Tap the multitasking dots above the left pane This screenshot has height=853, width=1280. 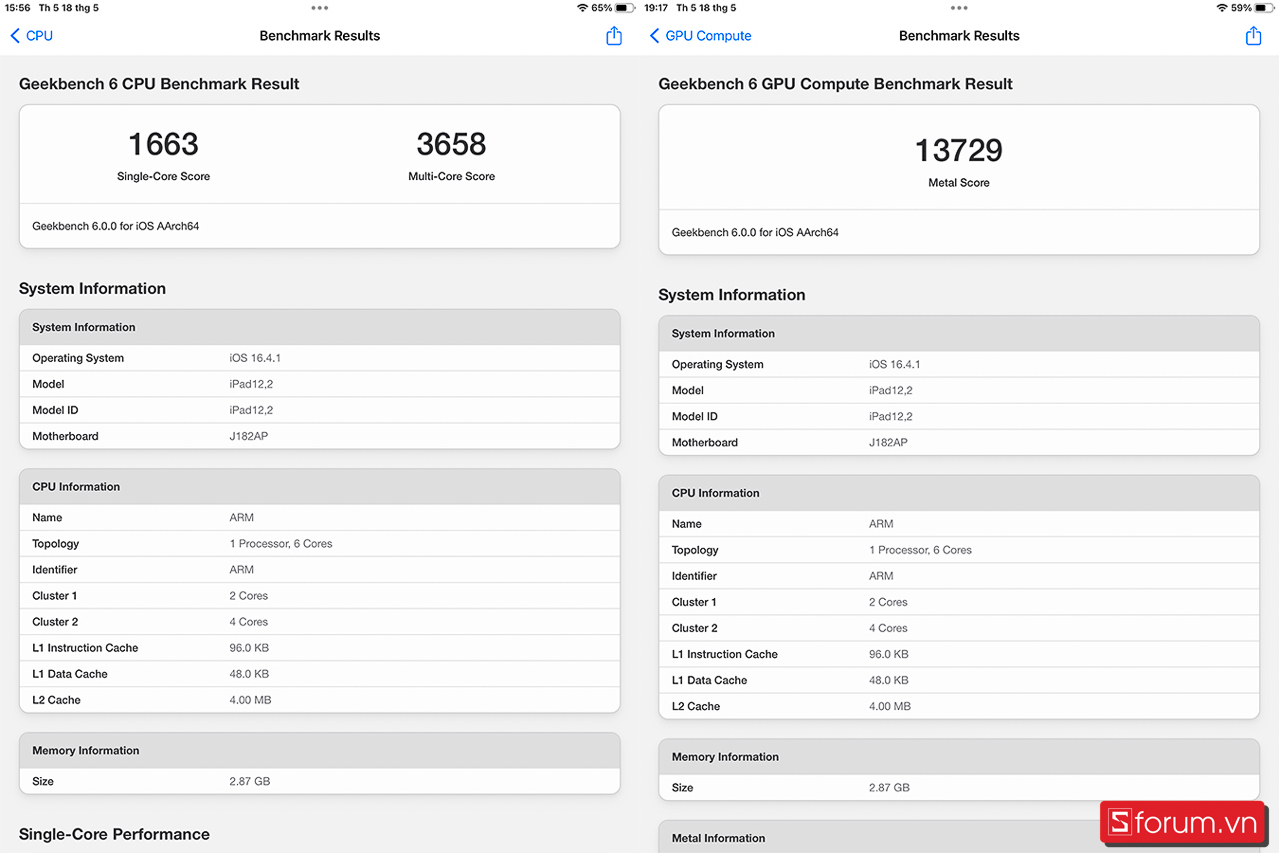(x=320, y=8)
